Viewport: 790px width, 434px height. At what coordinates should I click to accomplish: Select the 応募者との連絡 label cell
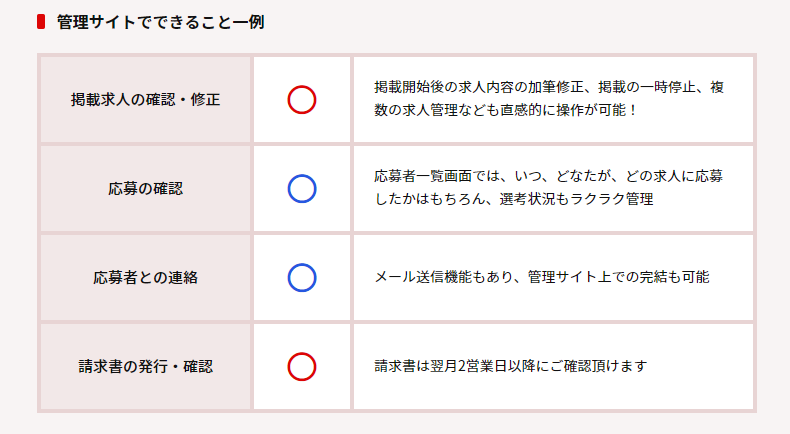pos(145,277)
